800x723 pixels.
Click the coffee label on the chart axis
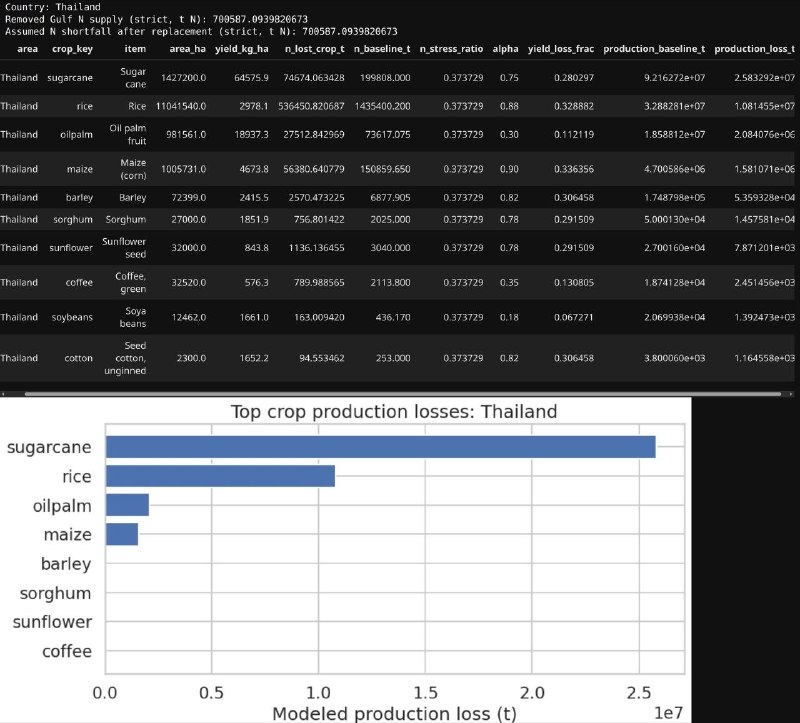pos(67,652)
